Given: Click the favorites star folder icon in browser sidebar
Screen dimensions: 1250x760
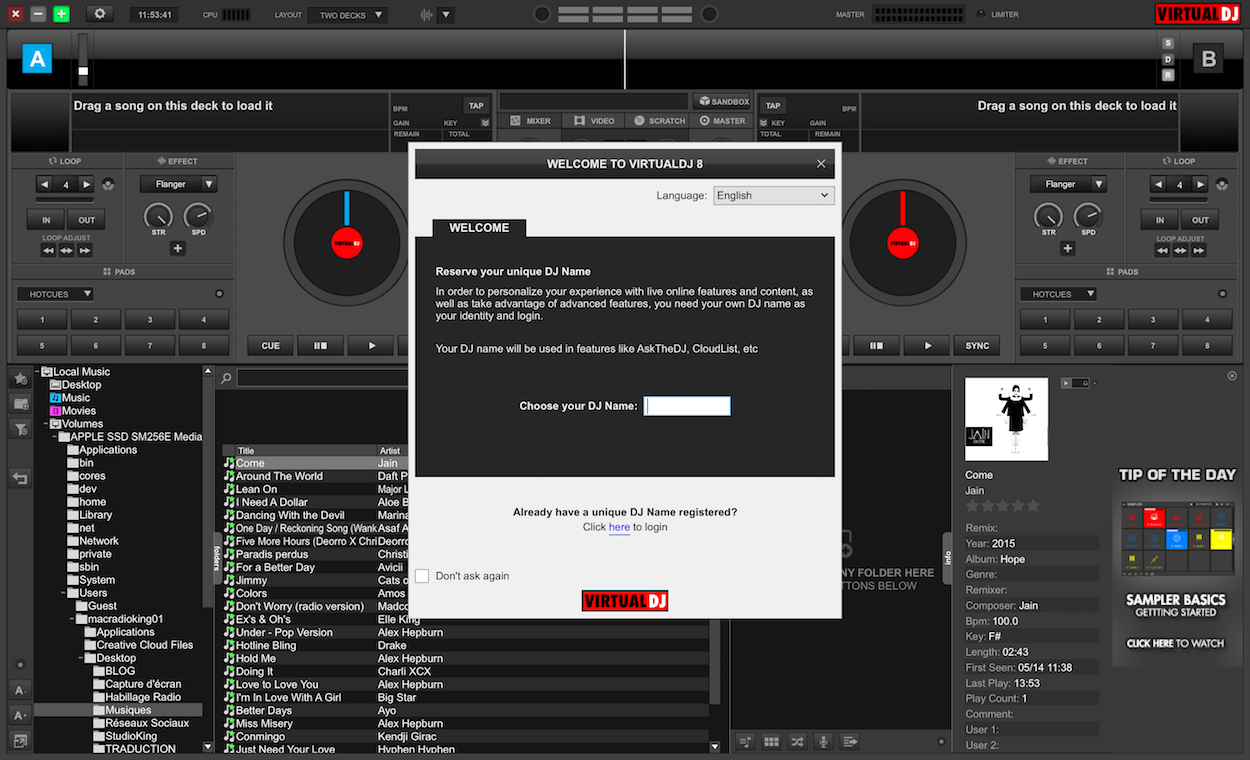Looking at the screenshot, I should pos(20,378).
